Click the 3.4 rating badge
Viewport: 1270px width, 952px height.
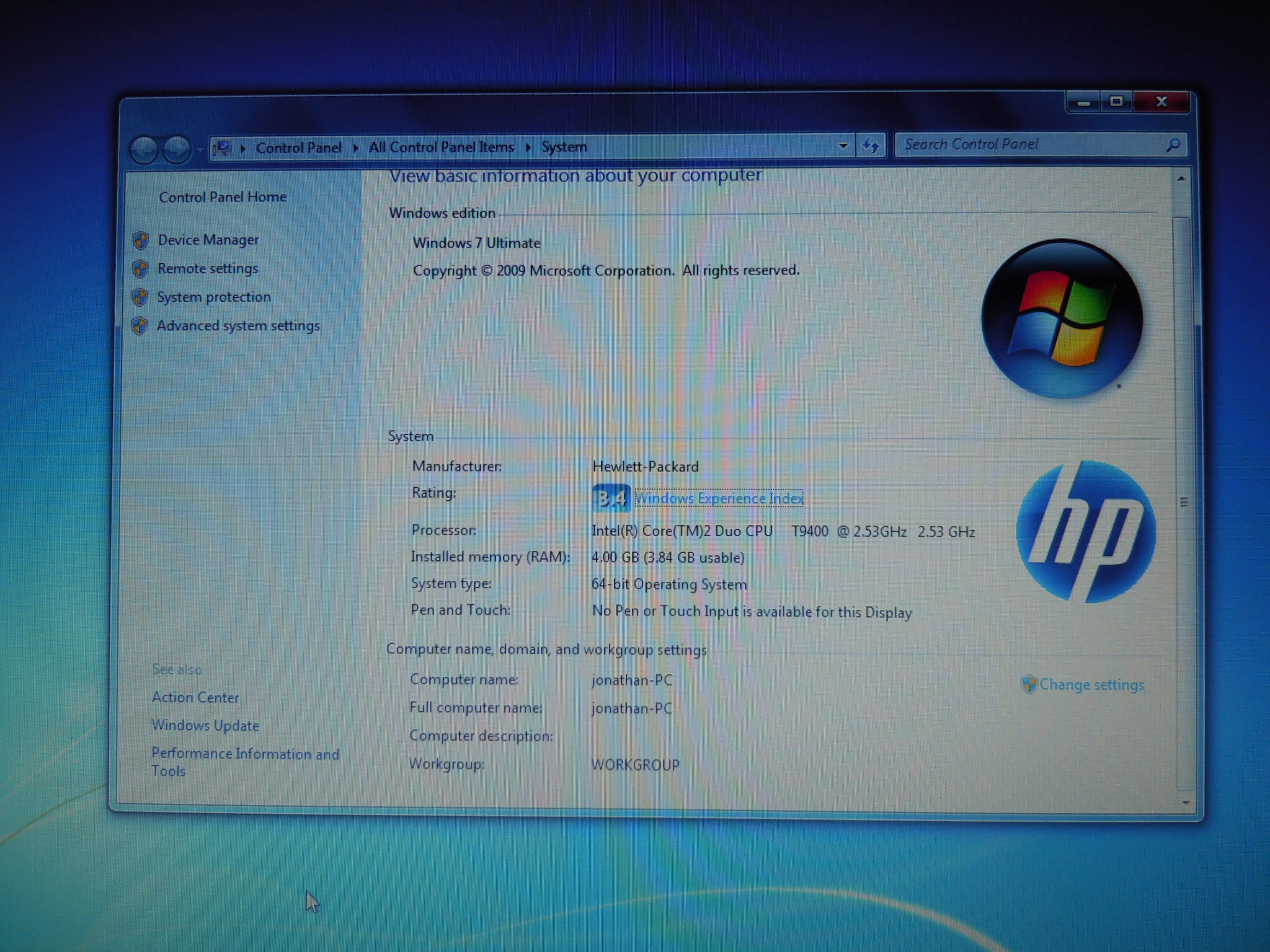pyautogui.click(x=611, y=498)
